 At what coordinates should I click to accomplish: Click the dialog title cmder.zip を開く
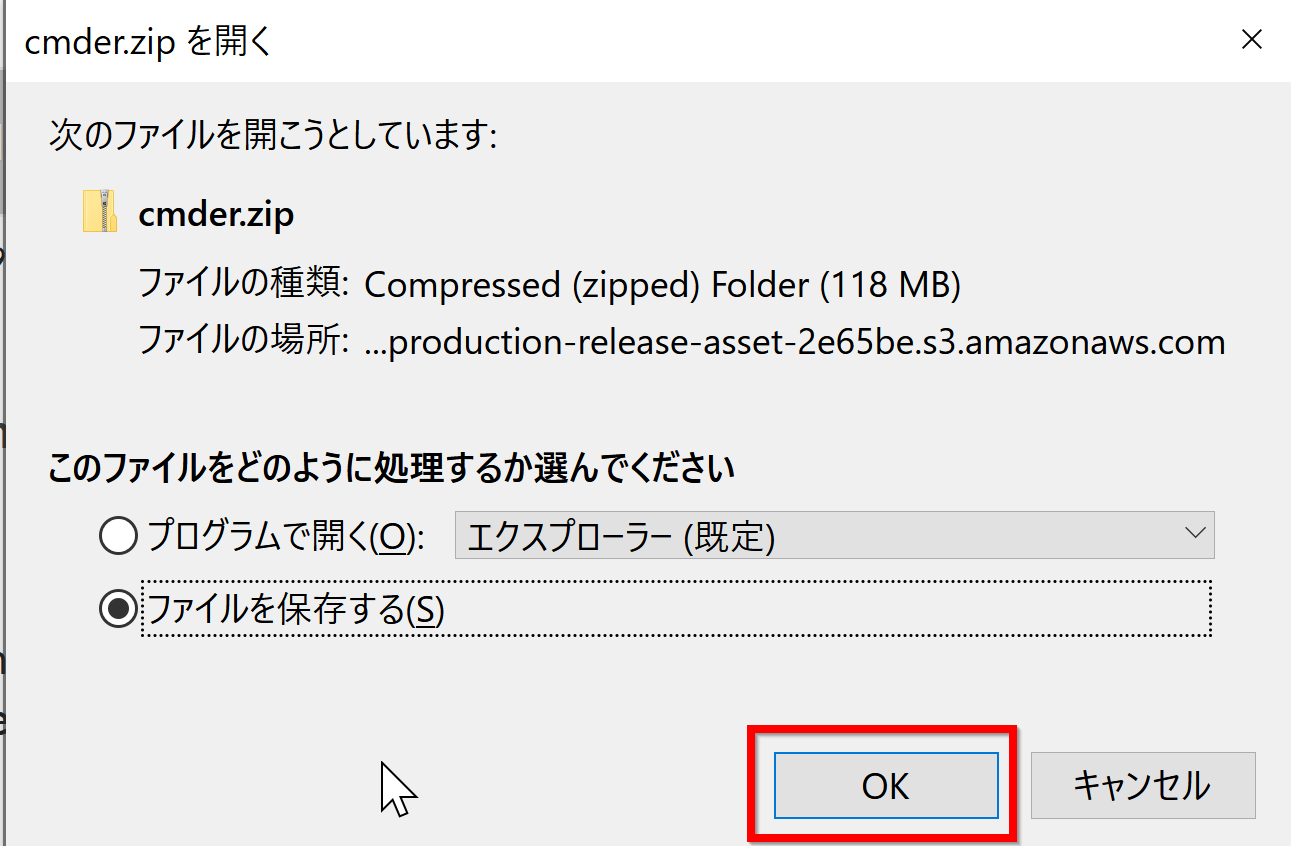click(148, 42)
